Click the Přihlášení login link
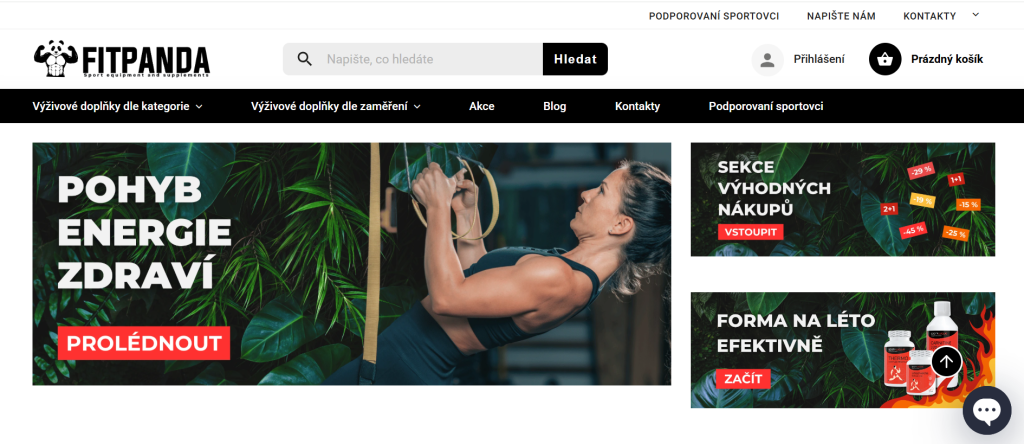 point(819,59)
